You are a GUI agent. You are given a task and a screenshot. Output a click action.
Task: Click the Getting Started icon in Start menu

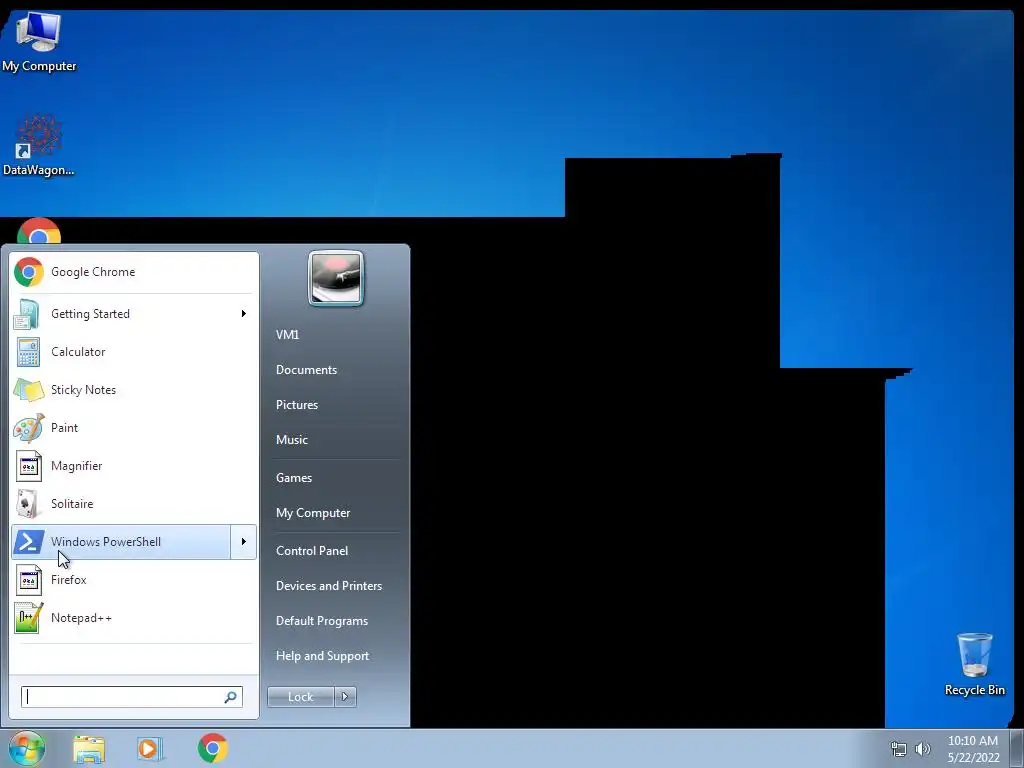(x=27, y=314)
